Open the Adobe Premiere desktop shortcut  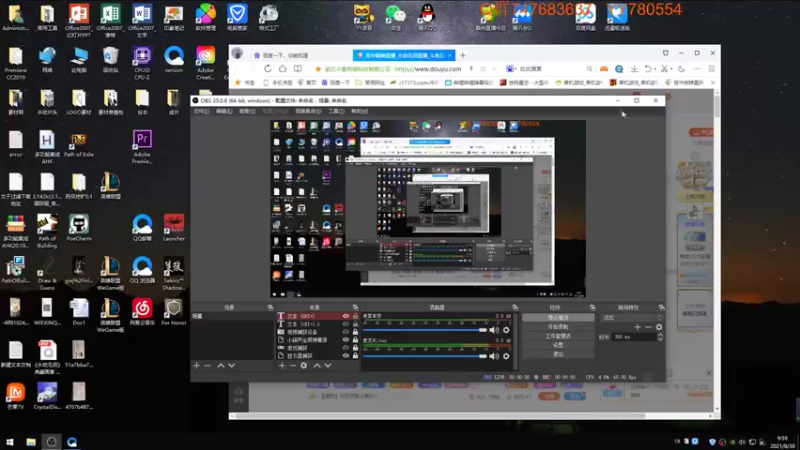point(142,147)
